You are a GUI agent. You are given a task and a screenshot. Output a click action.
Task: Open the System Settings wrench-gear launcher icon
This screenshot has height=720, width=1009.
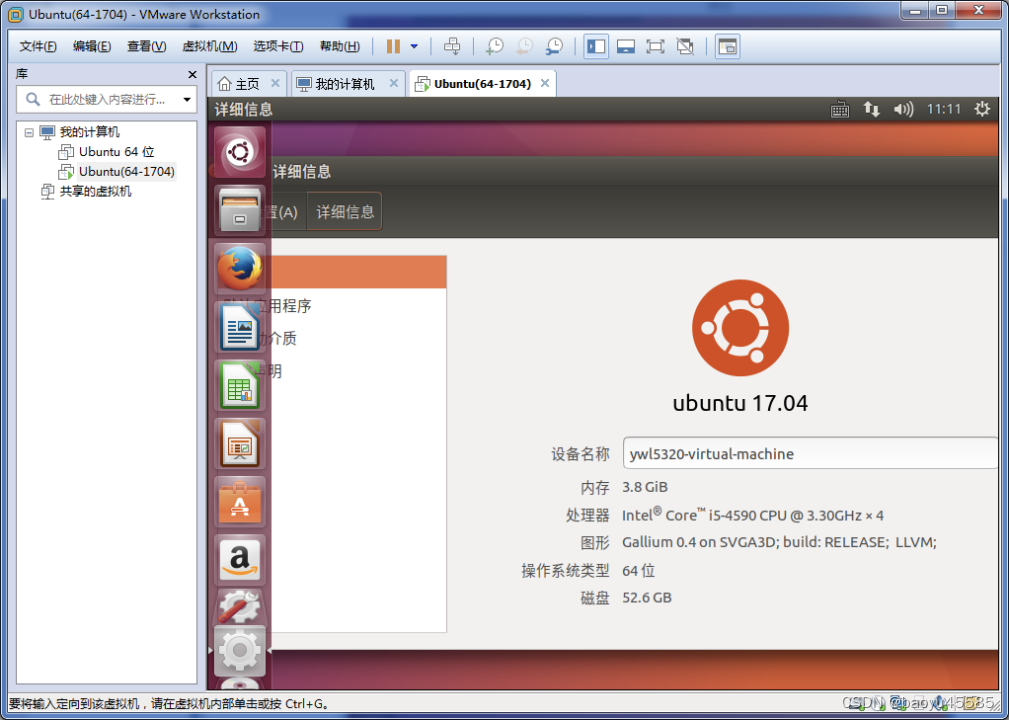(x=239, y=606)
